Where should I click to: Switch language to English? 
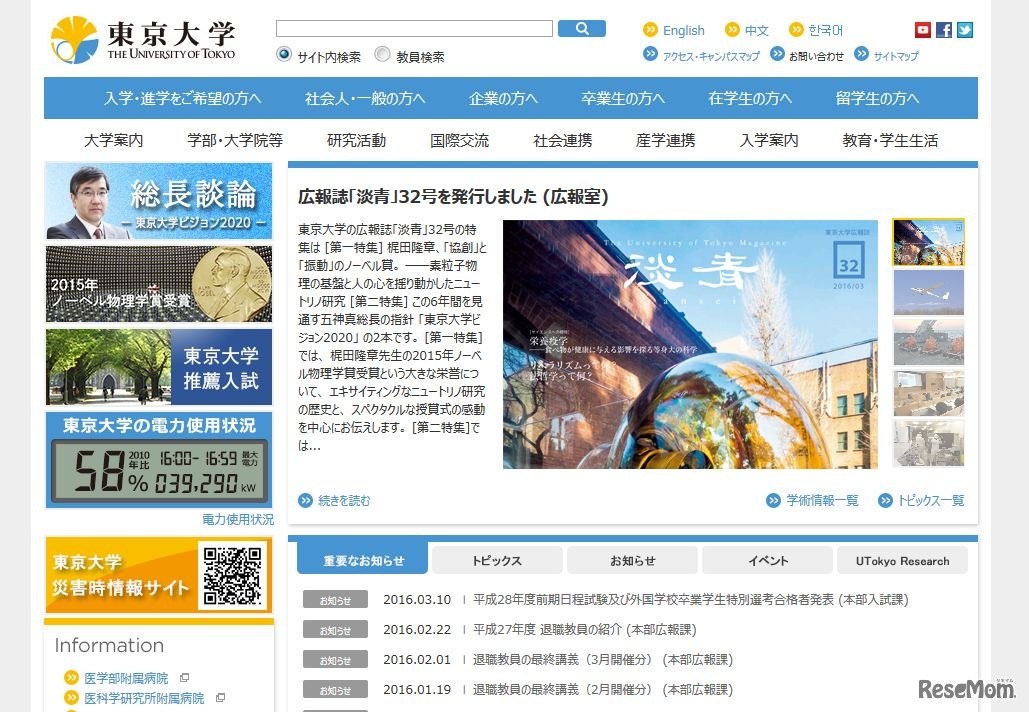[683, 30]
